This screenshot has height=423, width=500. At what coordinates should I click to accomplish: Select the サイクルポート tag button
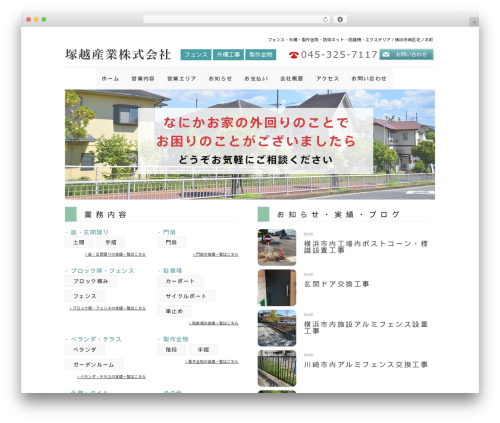186,296
